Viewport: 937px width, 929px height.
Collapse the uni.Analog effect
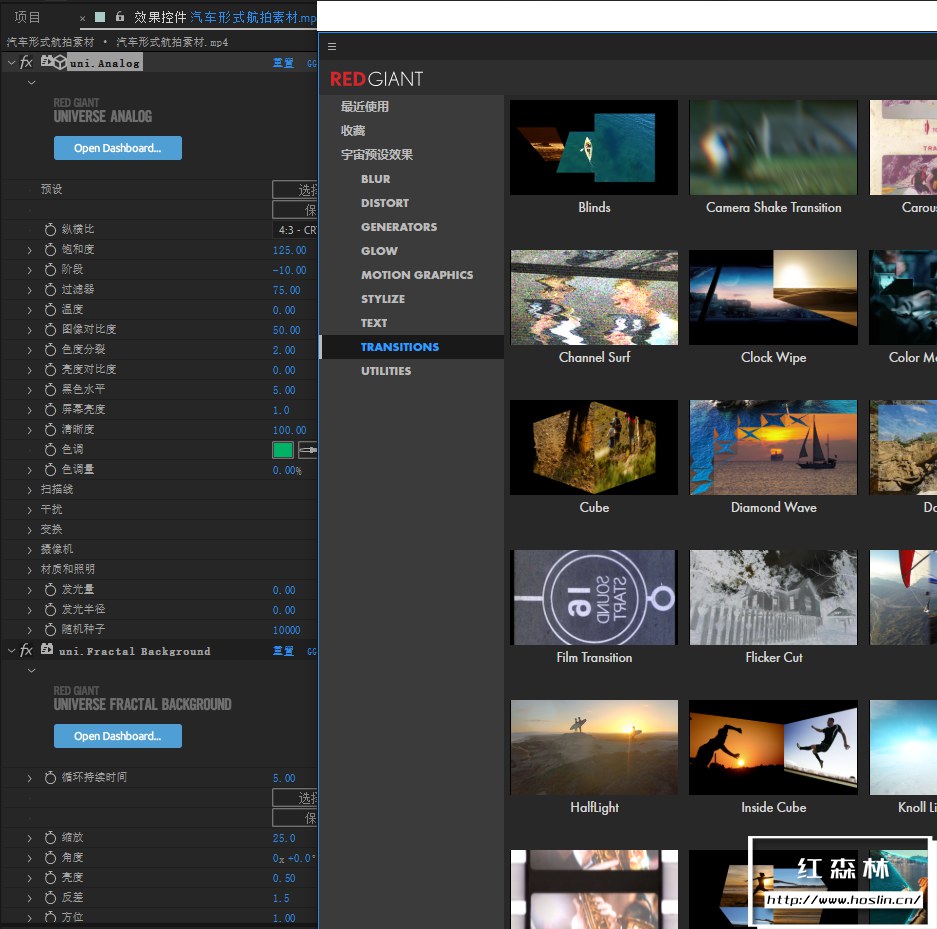click(11, 62)
